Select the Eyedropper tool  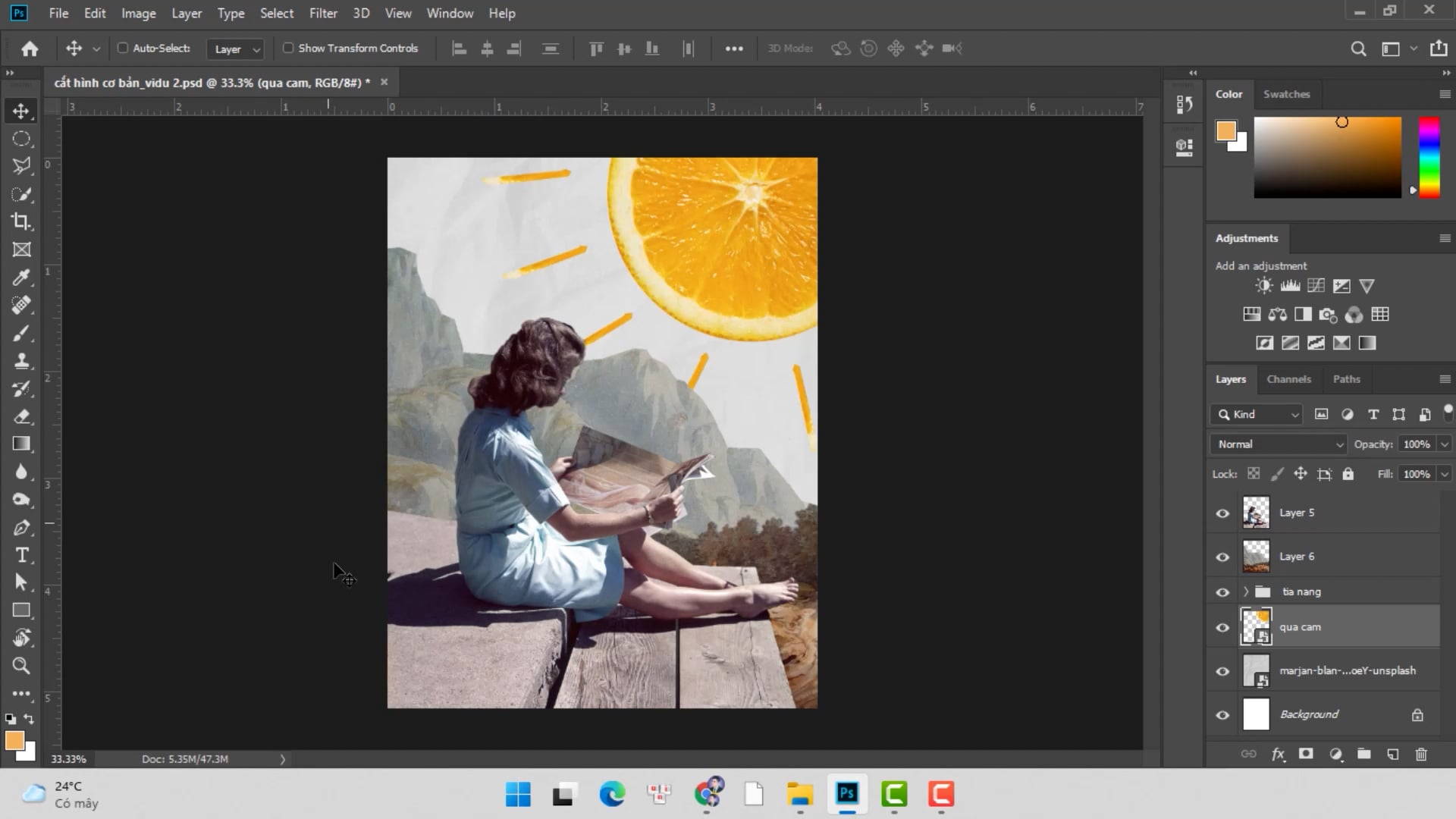point(21,278)
